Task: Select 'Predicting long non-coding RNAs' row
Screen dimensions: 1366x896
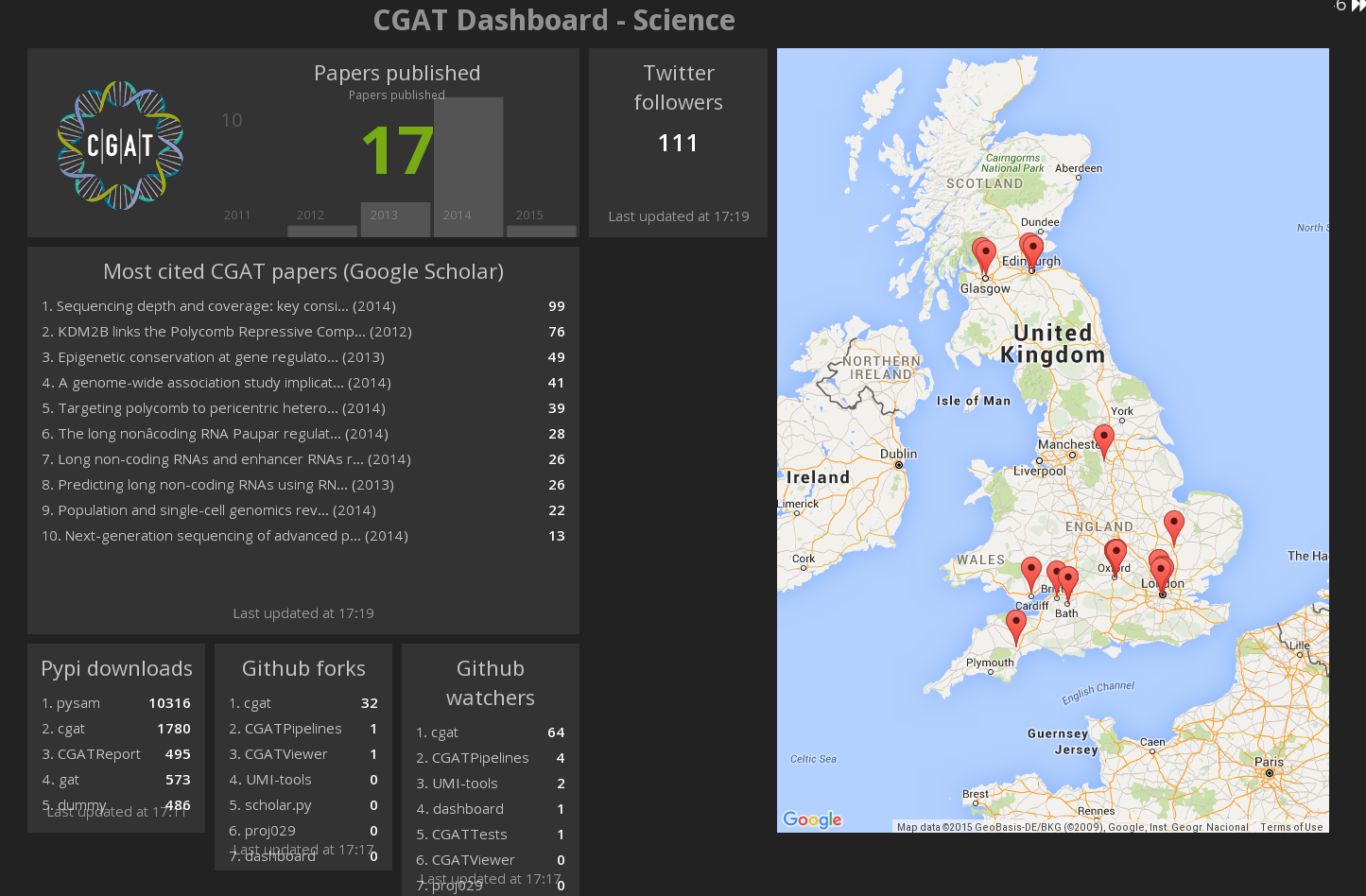Action: click(303, 485)
